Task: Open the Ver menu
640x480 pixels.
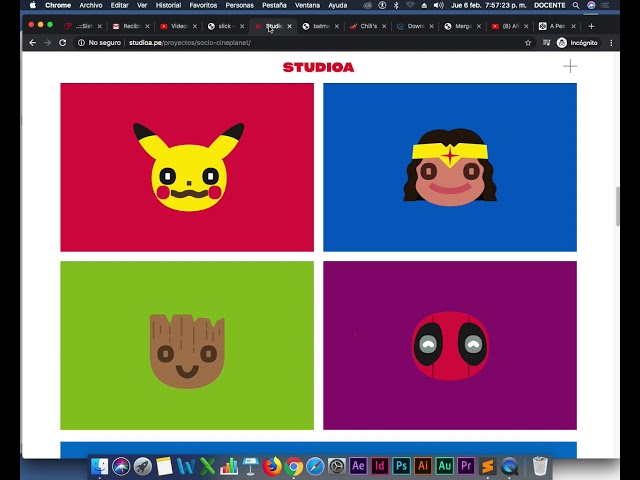Action: [x=142, y=5]
